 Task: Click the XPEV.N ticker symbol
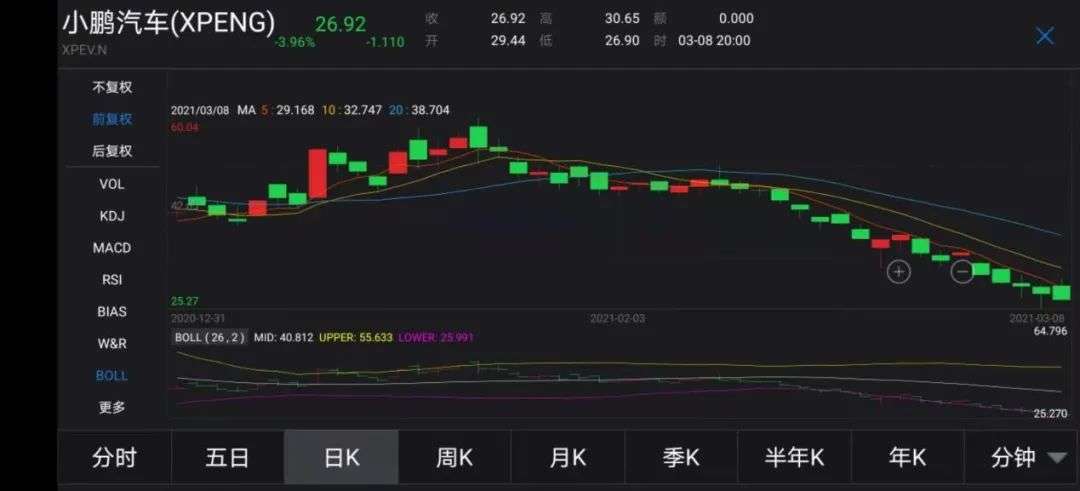pos(85,50)
